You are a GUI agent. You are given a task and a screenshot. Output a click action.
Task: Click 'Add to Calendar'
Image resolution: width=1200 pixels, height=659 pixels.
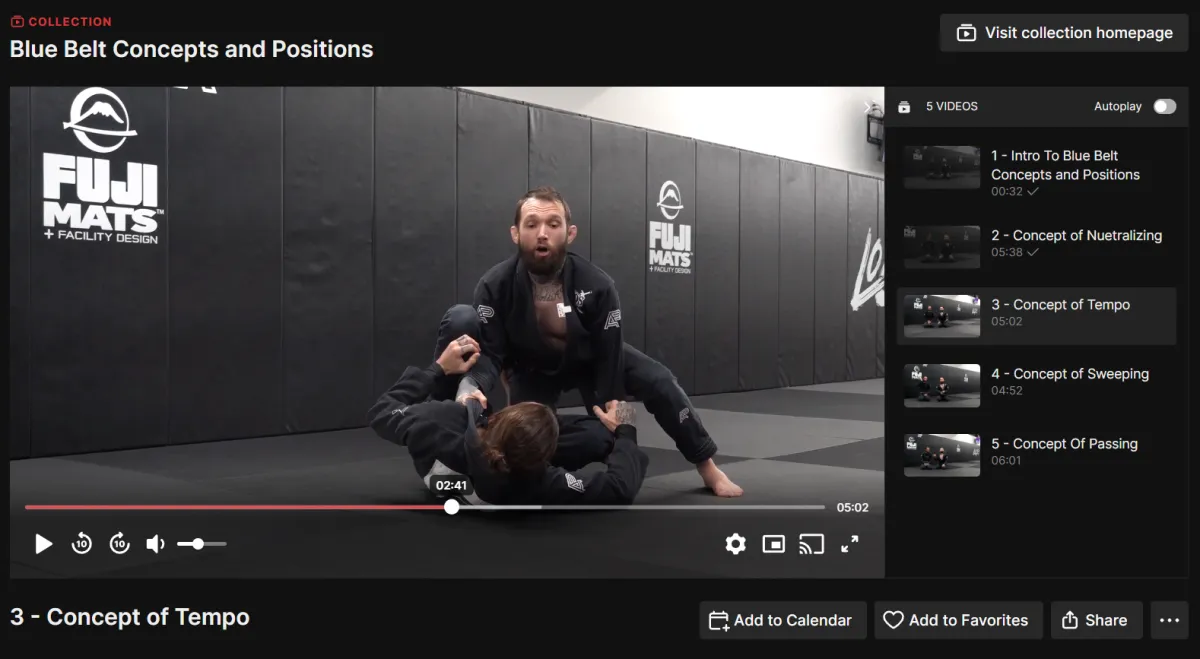tap(782, 620)
